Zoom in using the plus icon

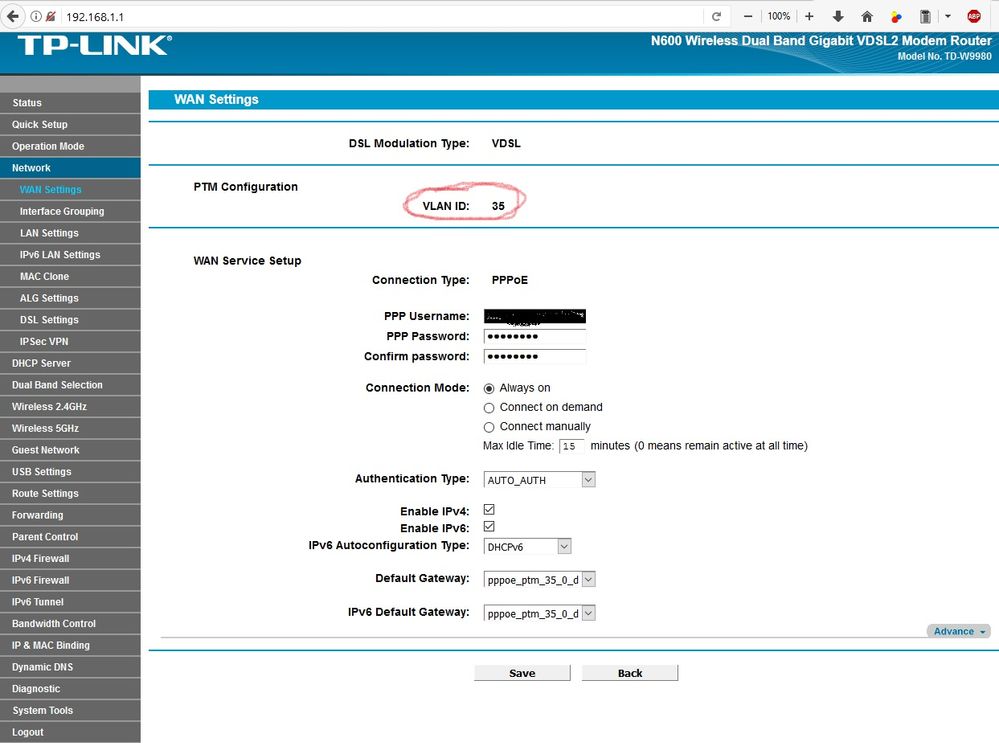pyautogui.click(x=809, y=17)
